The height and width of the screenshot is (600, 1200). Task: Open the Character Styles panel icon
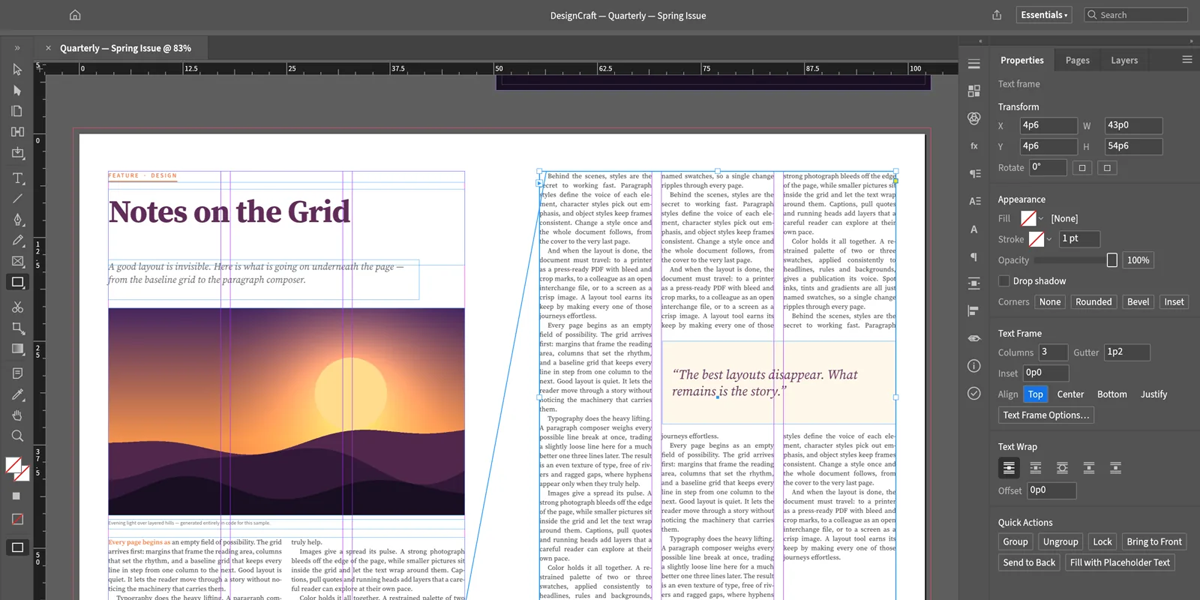pos(974,201)
